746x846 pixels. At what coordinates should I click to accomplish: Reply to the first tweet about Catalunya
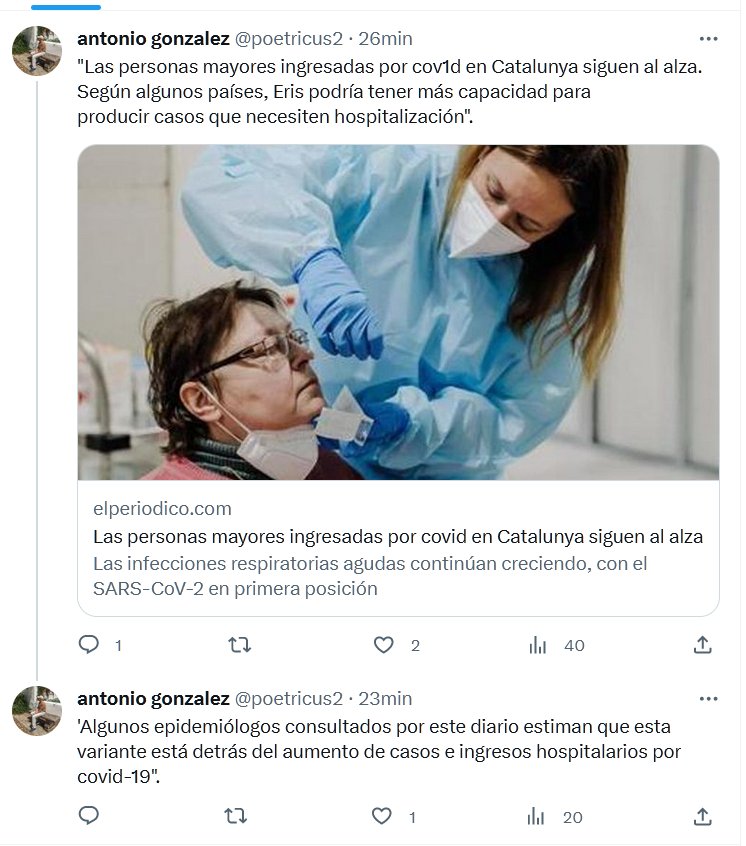pyautogui.click(x=89, y=645)
